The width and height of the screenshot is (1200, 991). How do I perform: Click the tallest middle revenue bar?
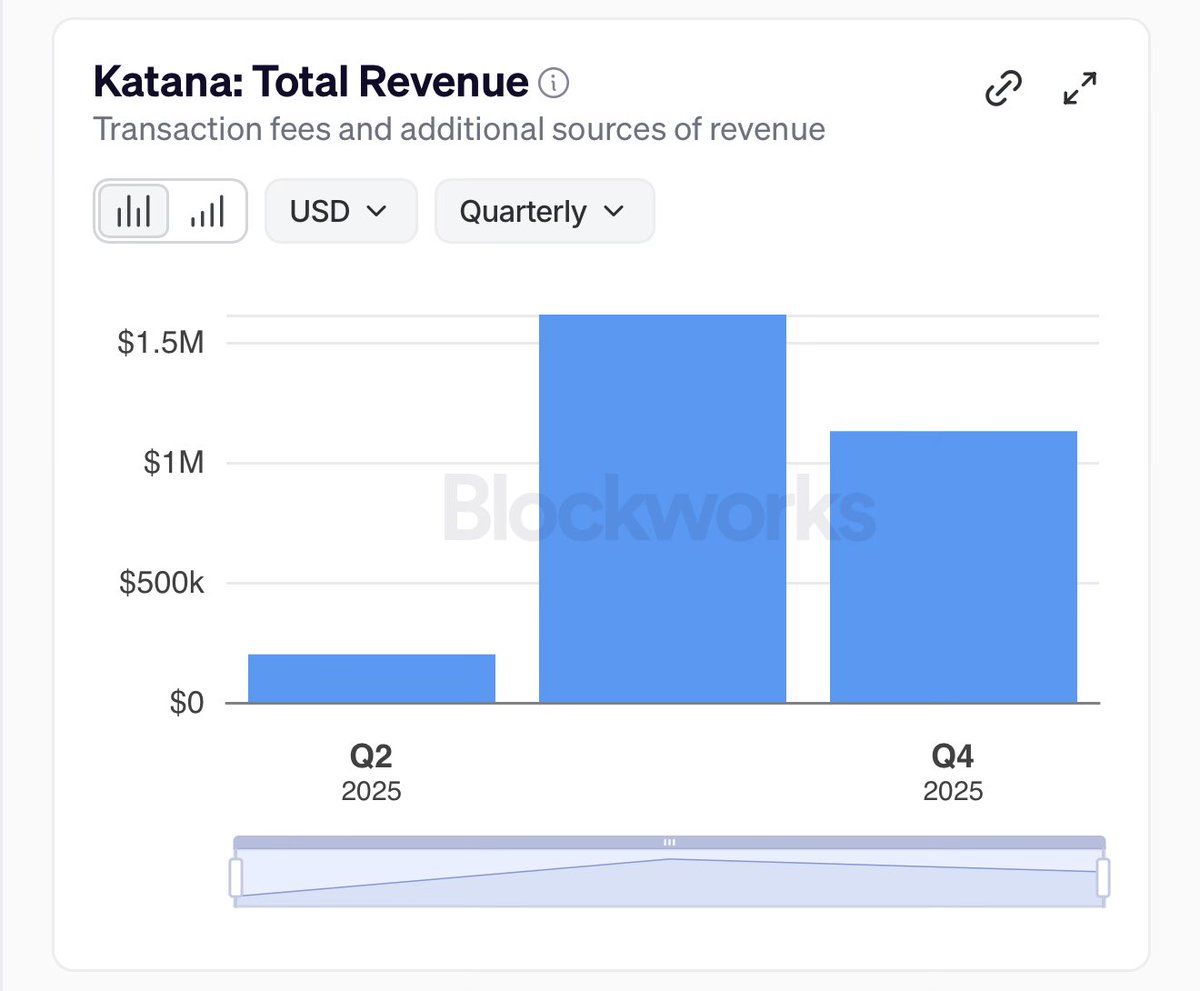(x=662, y=510)
